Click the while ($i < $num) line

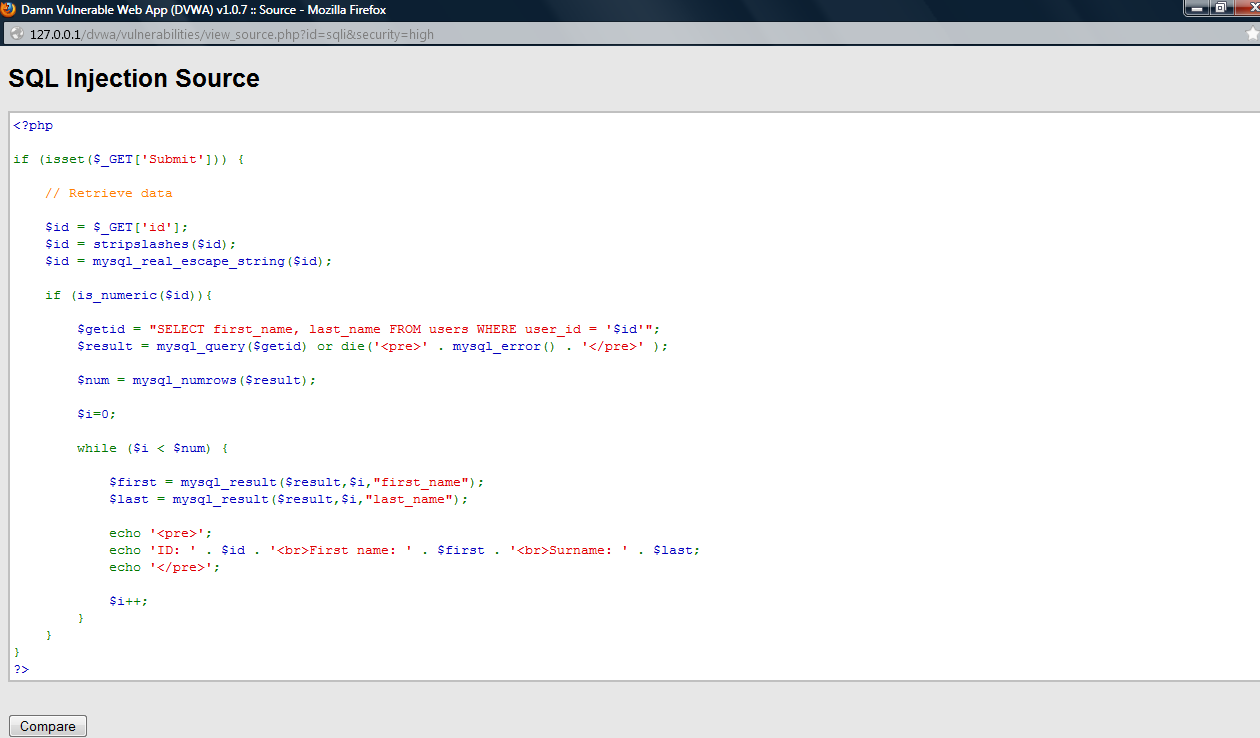point(153,448)
